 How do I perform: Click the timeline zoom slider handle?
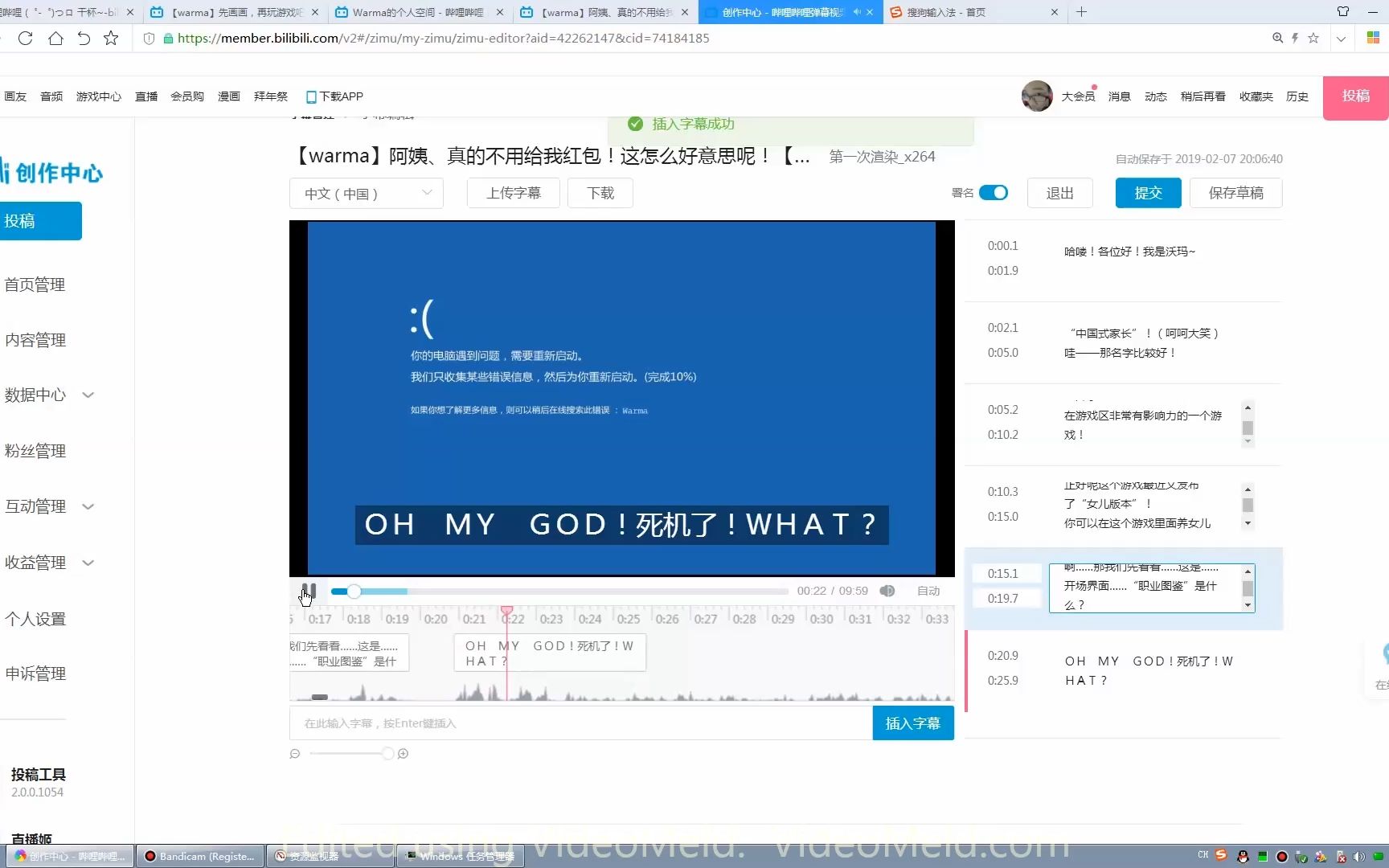click(x=387, y=754)
